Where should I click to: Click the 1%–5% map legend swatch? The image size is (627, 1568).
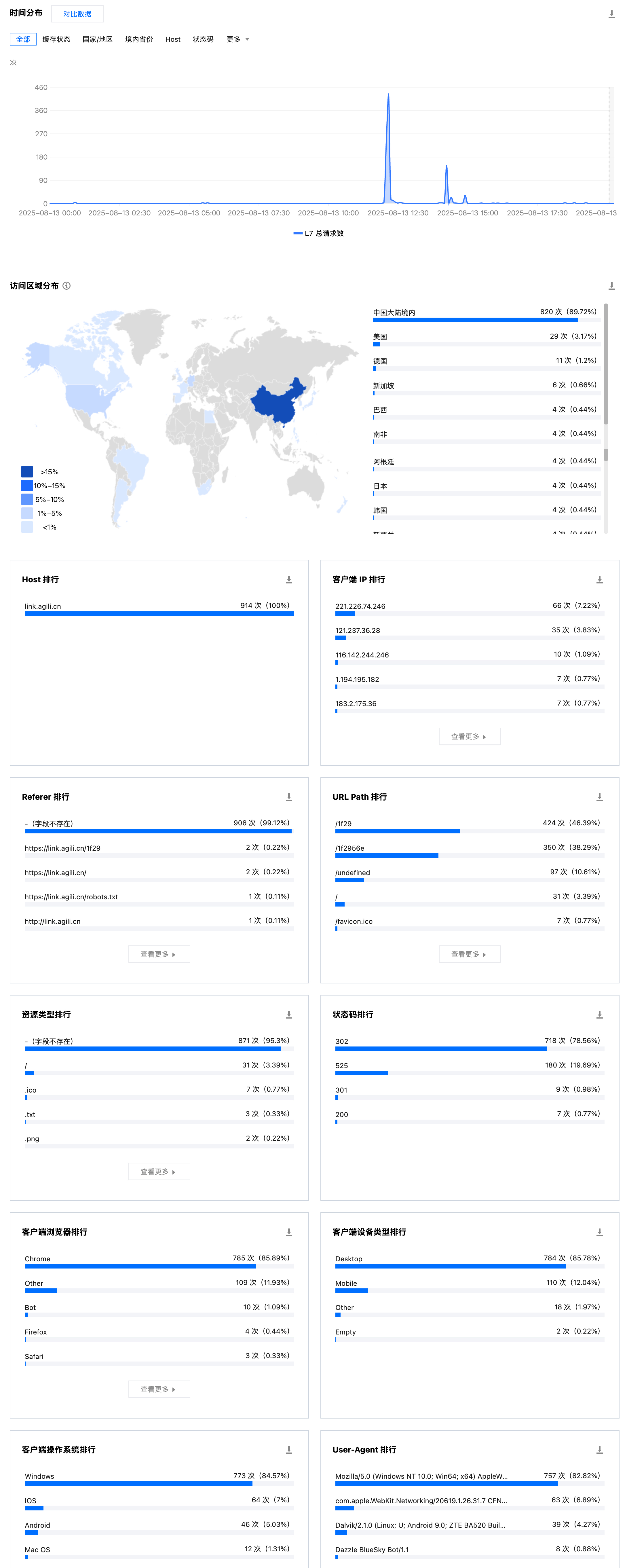[27, 513]
